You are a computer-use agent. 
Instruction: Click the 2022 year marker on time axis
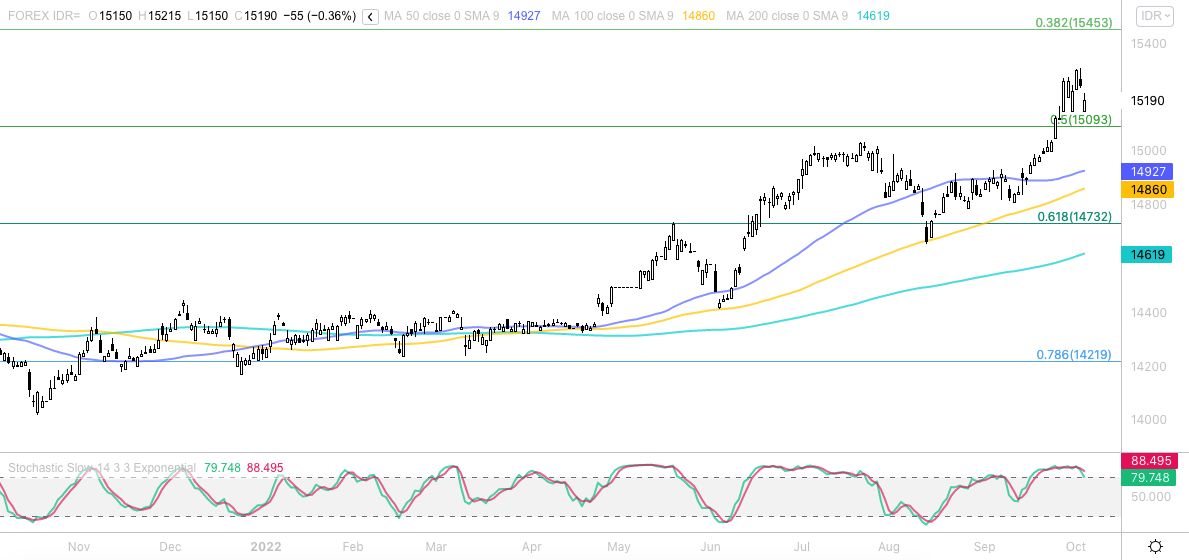click(266, 546)
